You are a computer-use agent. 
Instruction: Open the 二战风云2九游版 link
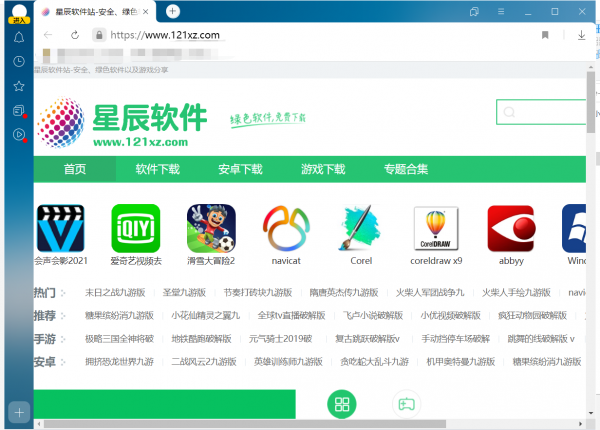(204, 362)
